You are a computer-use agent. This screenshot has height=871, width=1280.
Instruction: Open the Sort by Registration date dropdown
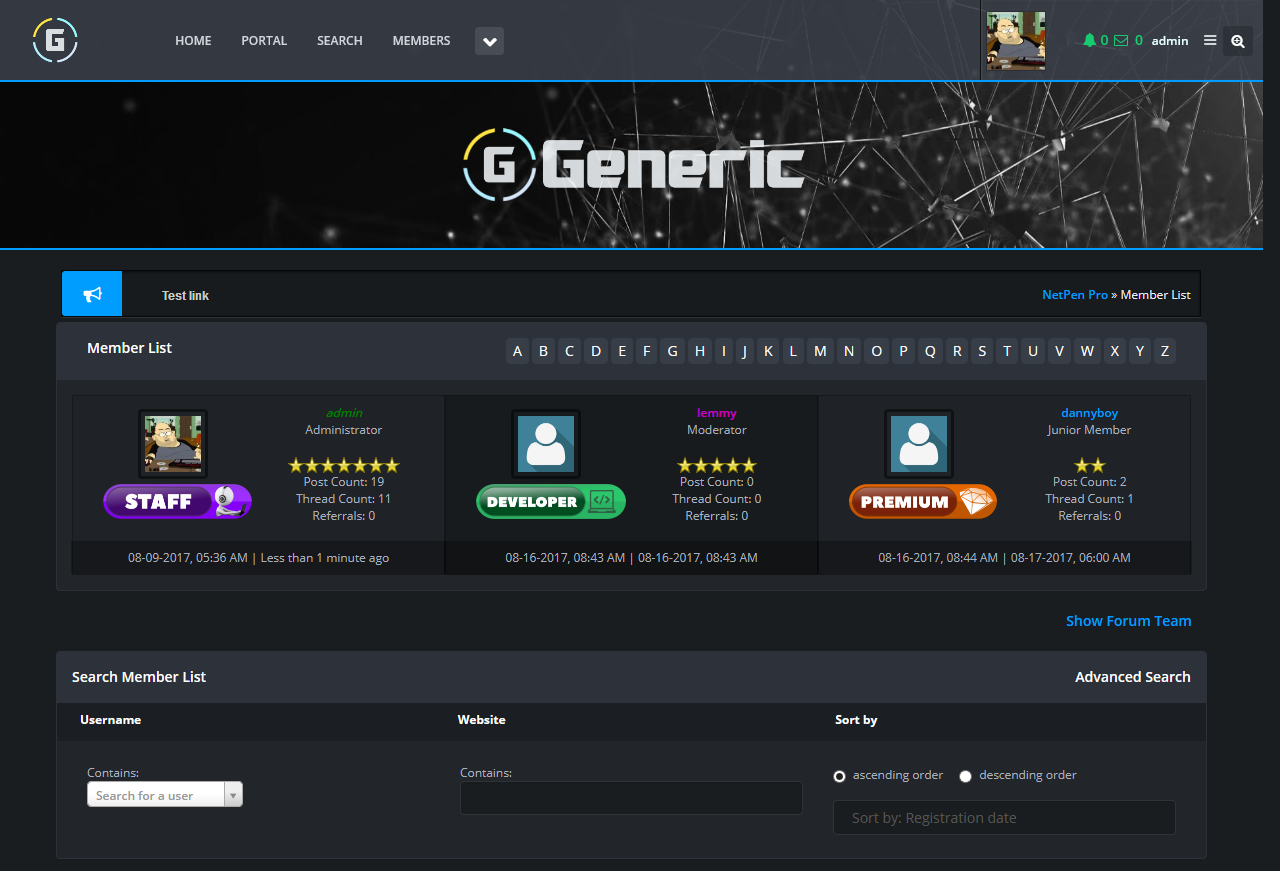coord(1003,817)
